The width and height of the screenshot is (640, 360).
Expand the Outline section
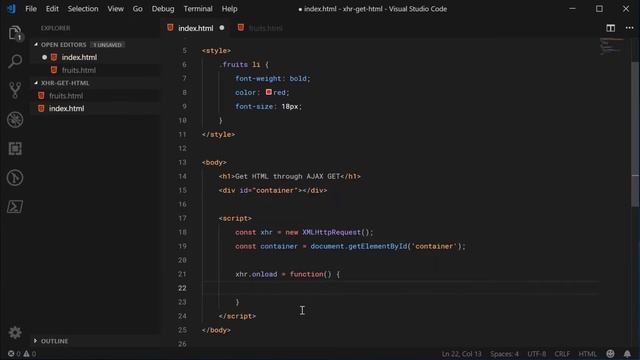(x=36, y=341)
